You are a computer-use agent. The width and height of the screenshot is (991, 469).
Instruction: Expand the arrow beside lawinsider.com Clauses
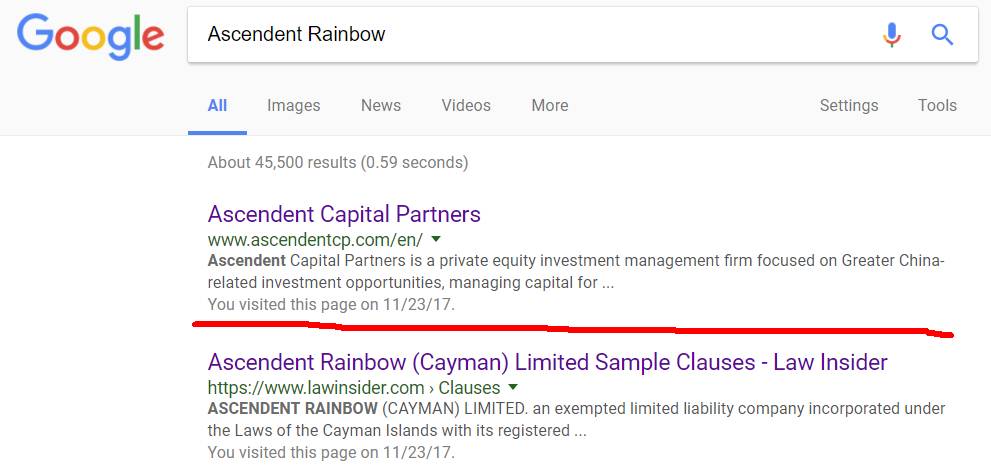click(513, 387)
